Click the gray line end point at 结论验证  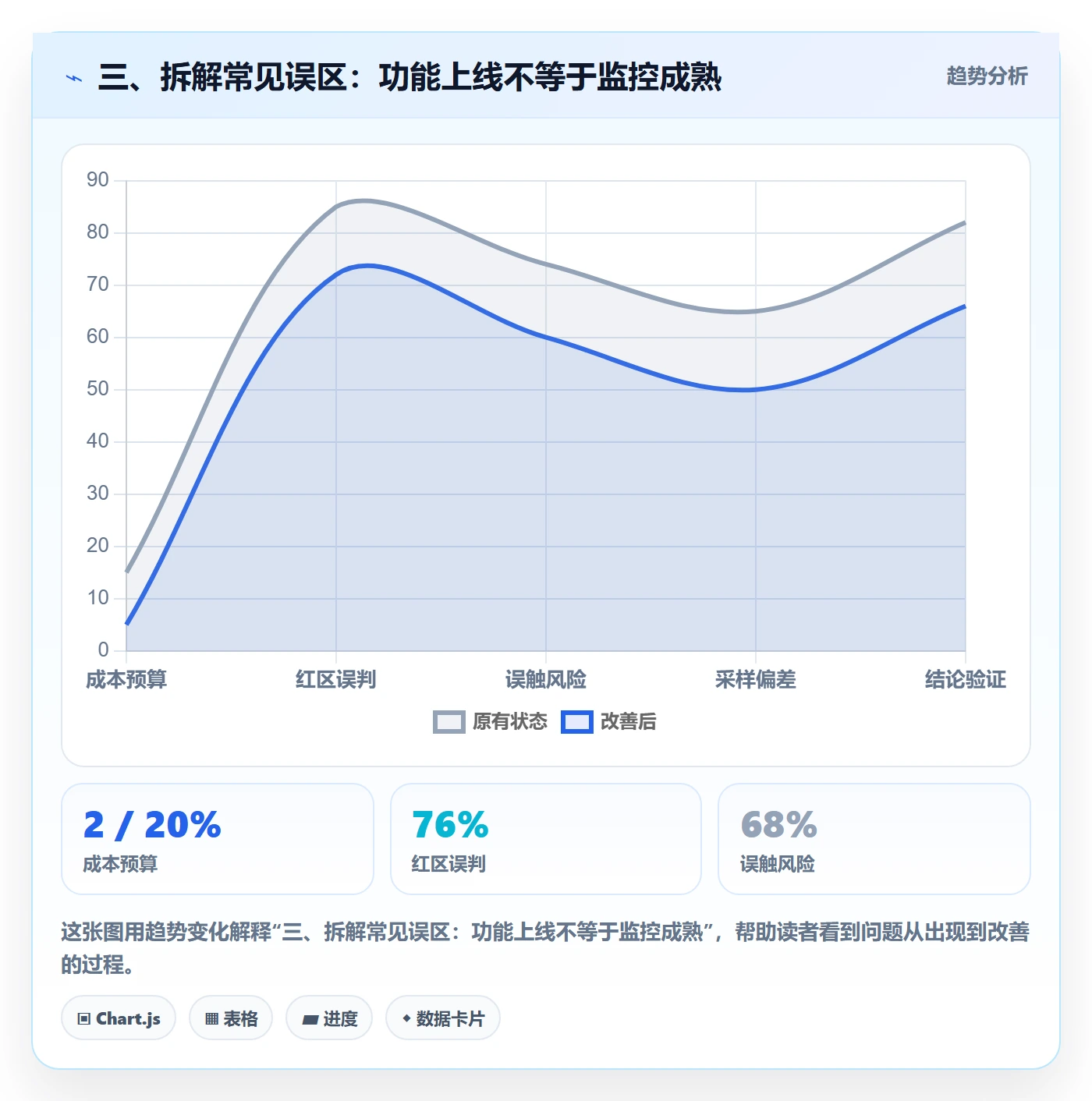965,223
